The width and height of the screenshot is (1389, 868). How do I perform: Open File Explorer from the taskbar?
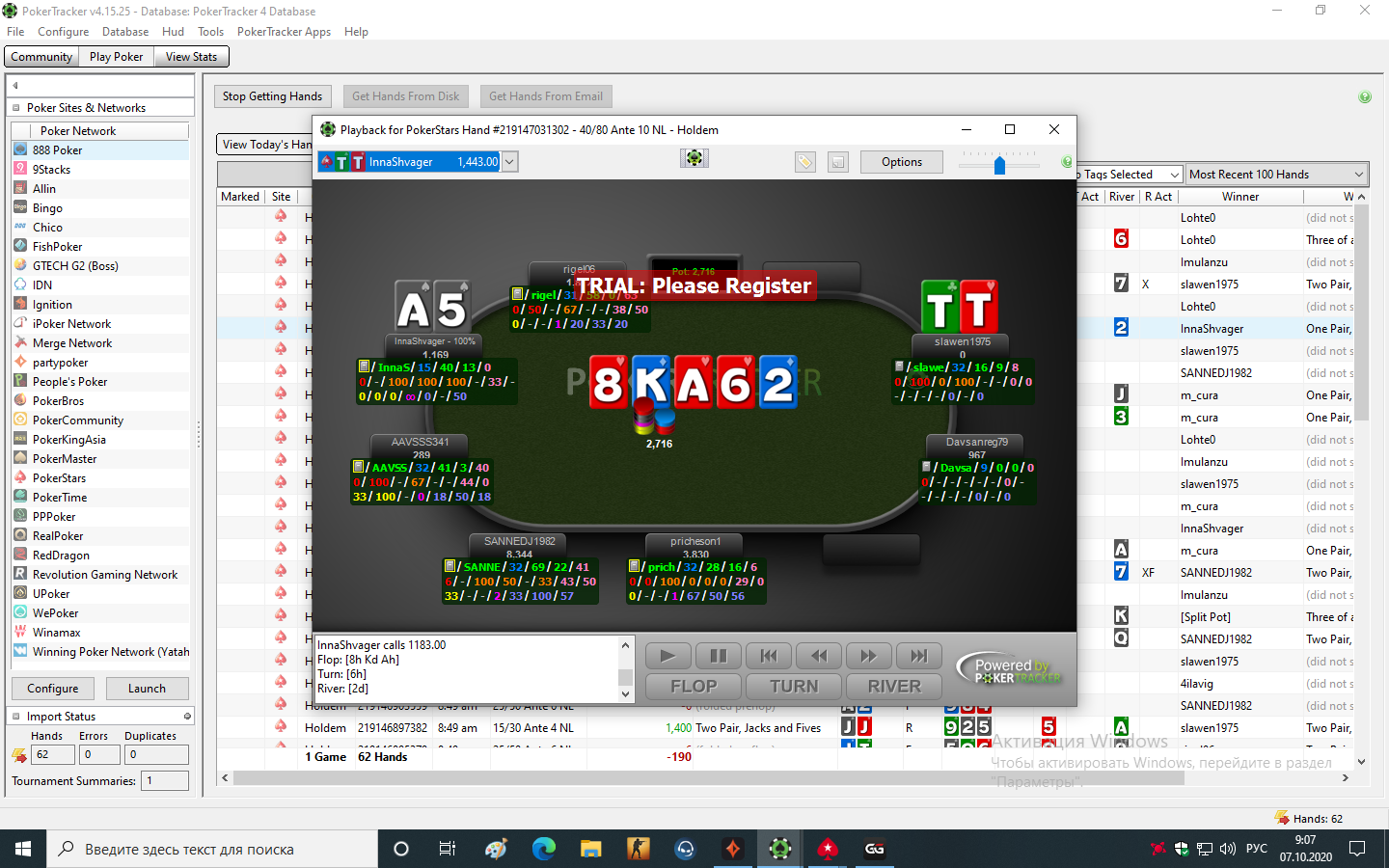click(590, 849)
